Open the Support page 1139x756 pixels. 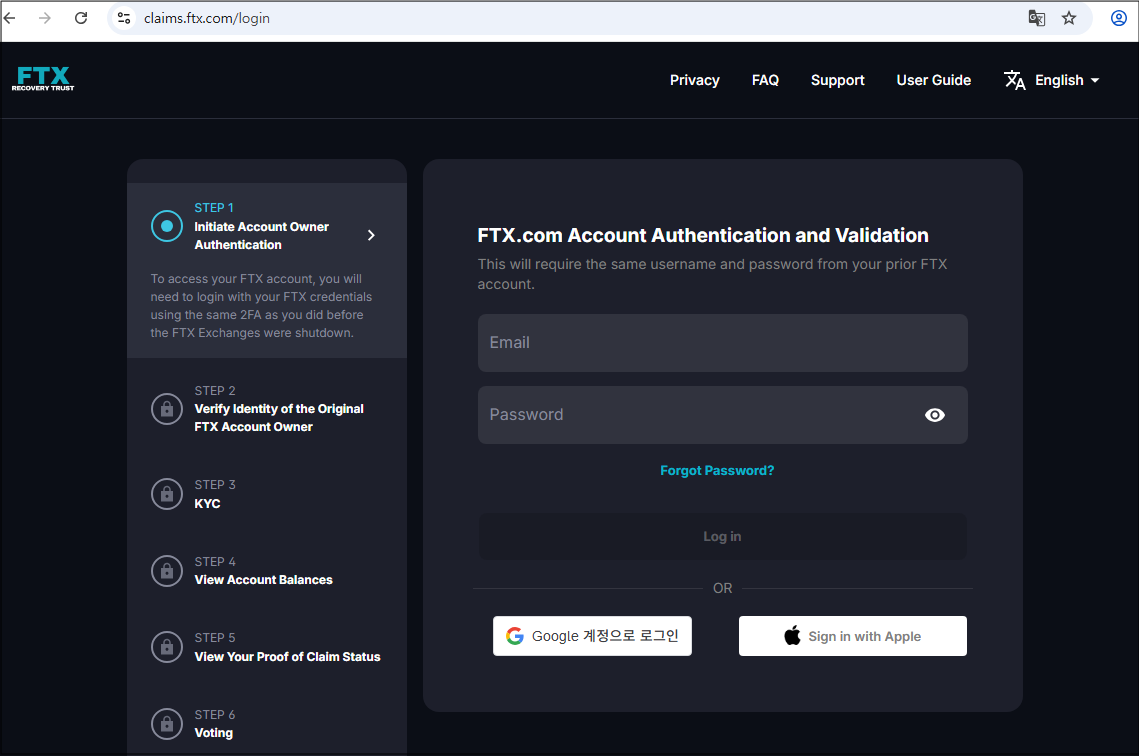point(838,80)
